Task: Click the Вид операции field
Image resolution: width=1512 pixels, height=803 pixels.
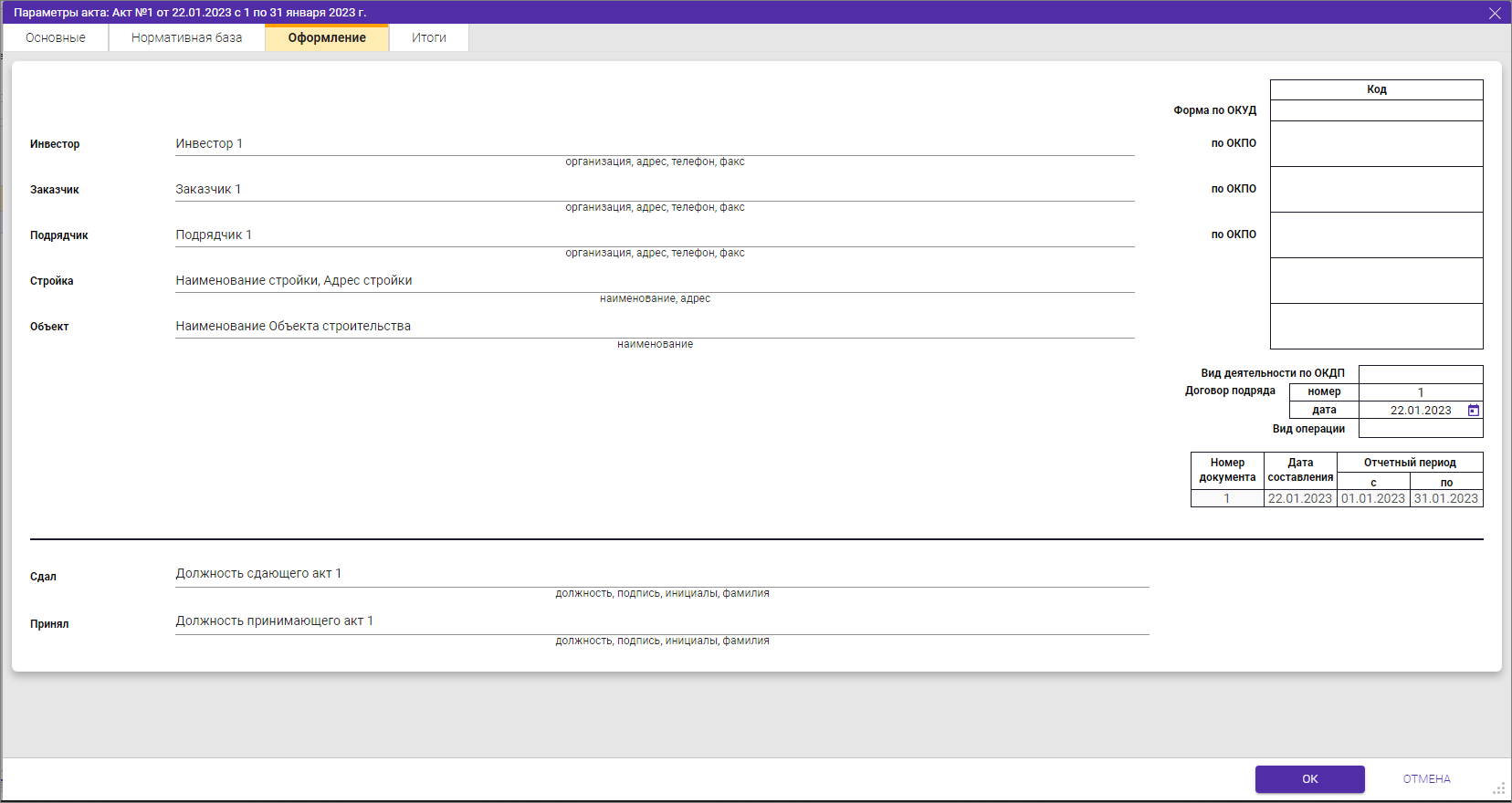Action: pyautogui.click(x=1420, y=429)
